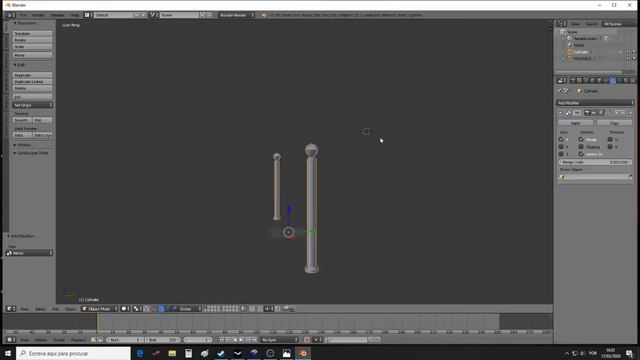Click the Duplicate button
Image resolution: width=640 pixels, height=360 pixels.
(32, 75)
